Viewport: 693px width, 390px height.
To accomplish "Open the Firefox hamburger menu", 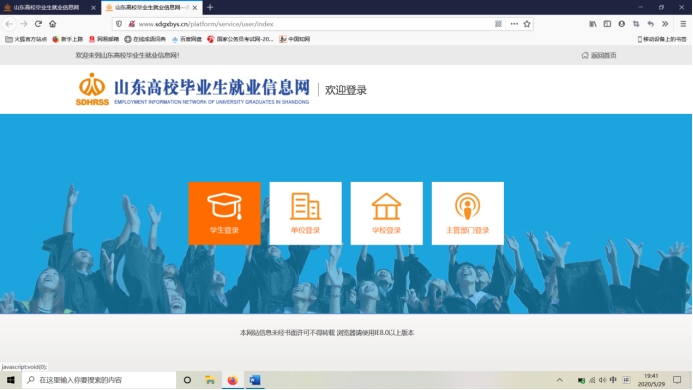I will click(683, 24).
